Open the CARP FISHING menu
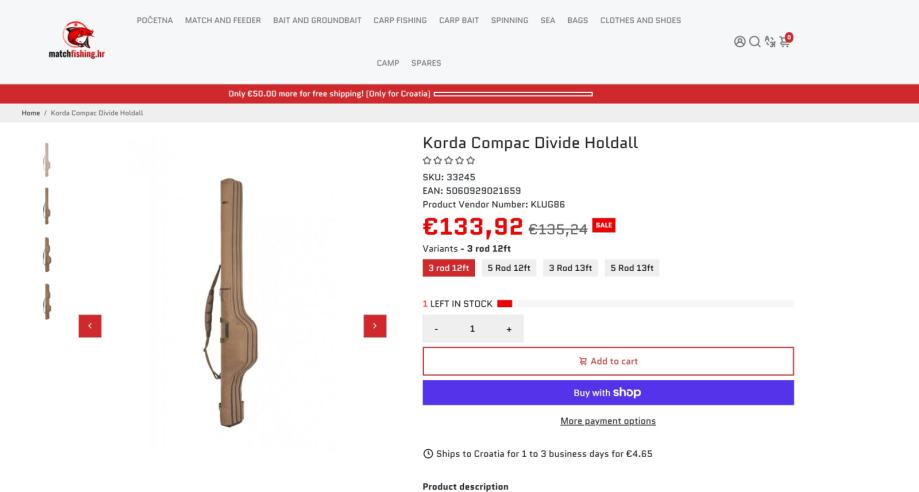The width and height of the screenshot is (919, 492). [x=400, y=20]
